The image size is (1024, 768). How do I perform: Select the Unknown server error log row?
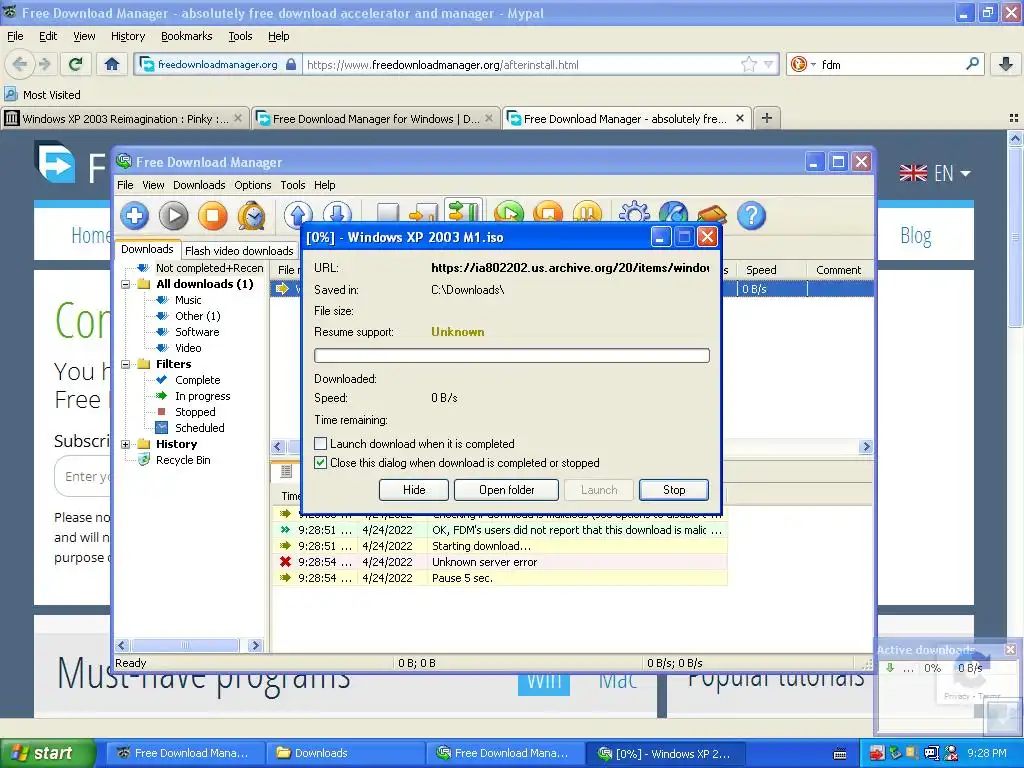click(x=500, y=562)
